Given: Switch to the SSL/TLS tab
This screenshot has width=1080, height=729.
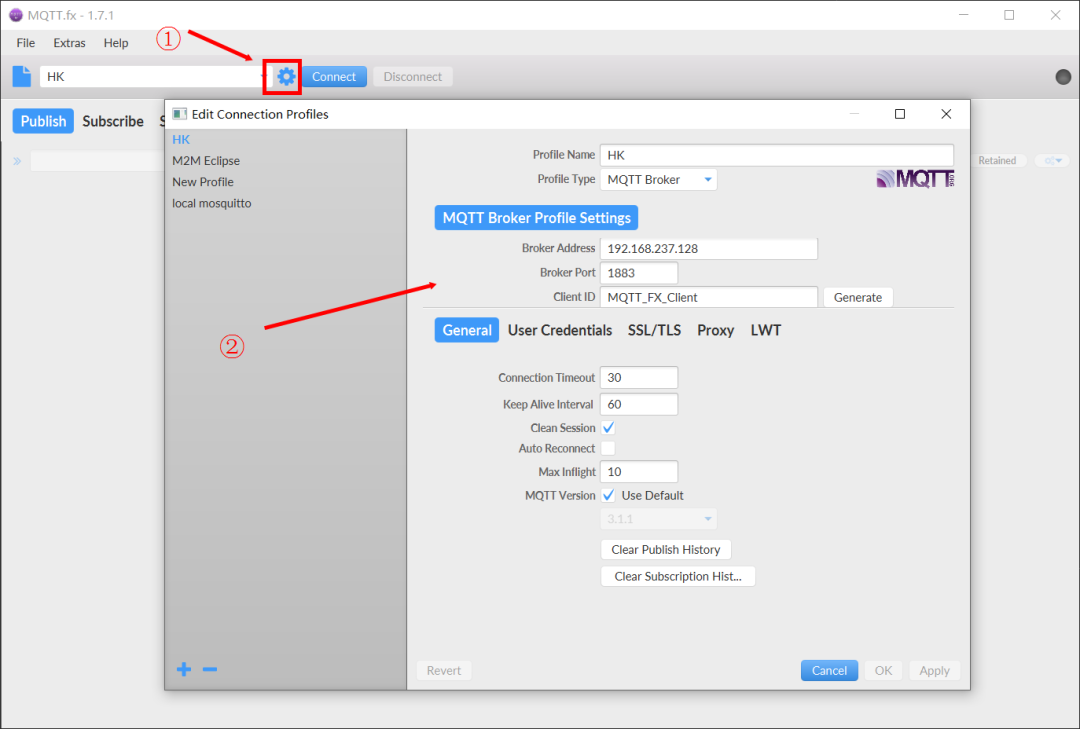Looking at the screenshot, I should coord(654,330).
